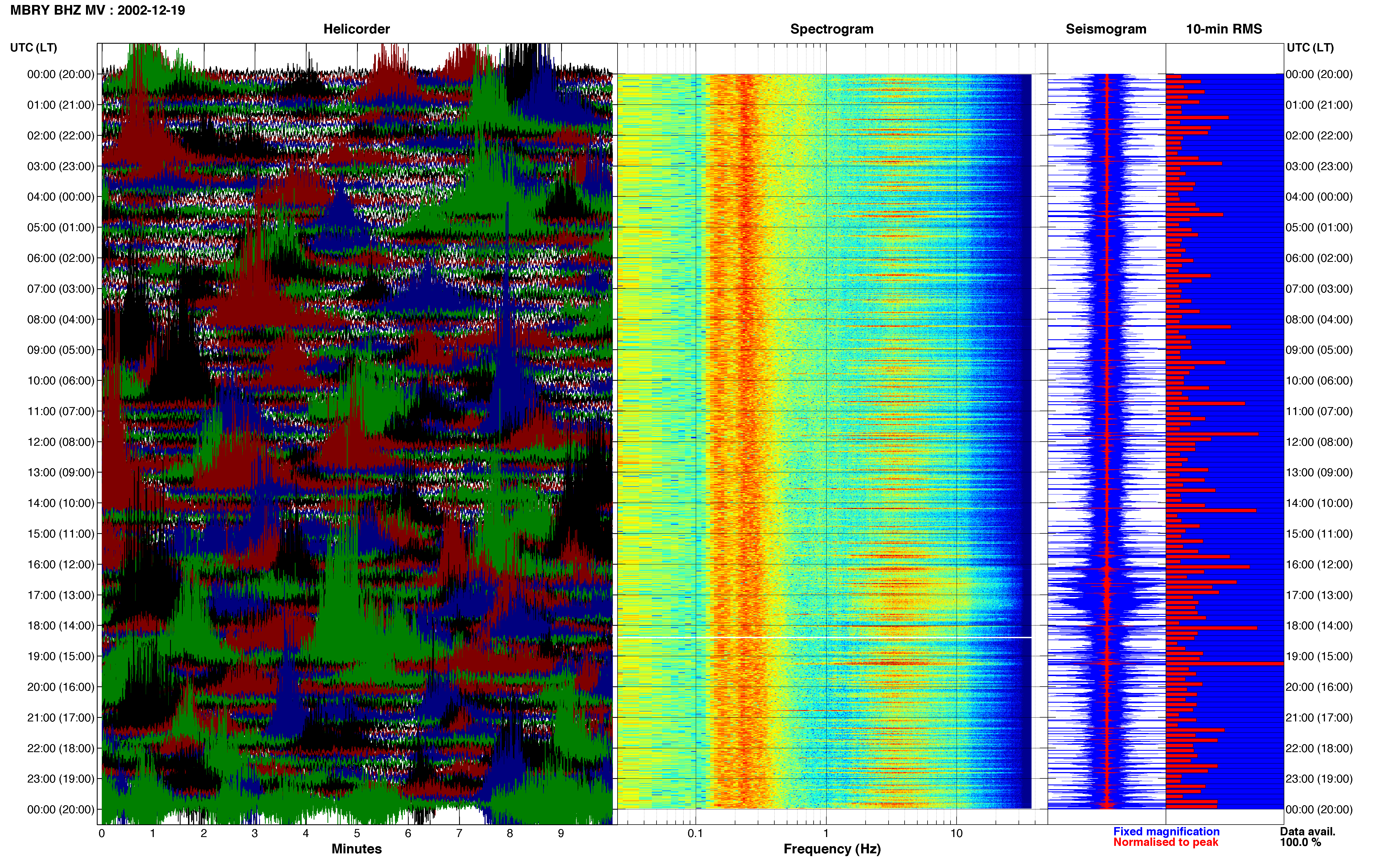Click the right 'UTC (LT)' axis label
The height and width of the screenshot is (868, 1388).
pyautogui.click(x=1311, y=48)
